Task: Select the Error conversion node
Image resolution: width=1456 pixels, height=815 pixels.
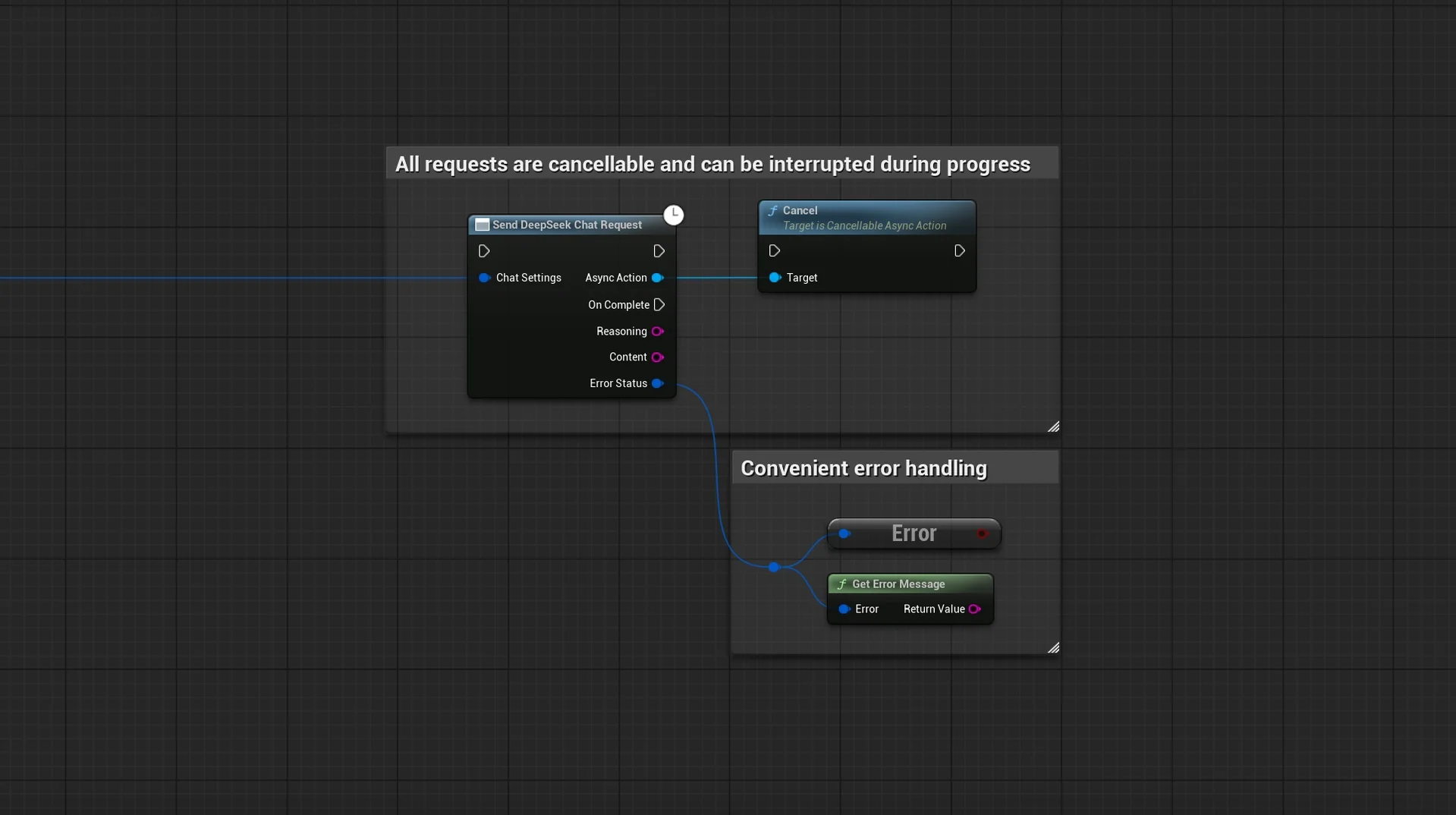Action: tap(914, 533)
